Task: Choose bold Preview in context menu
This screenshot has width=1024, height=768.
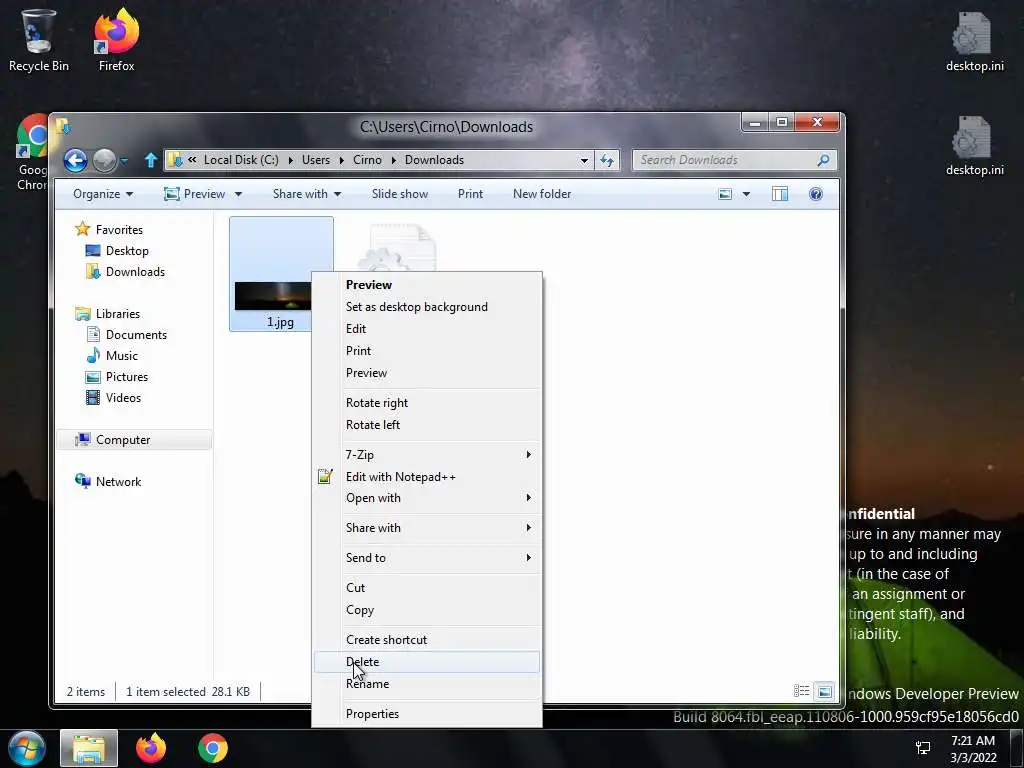Action: click(427, 285)
